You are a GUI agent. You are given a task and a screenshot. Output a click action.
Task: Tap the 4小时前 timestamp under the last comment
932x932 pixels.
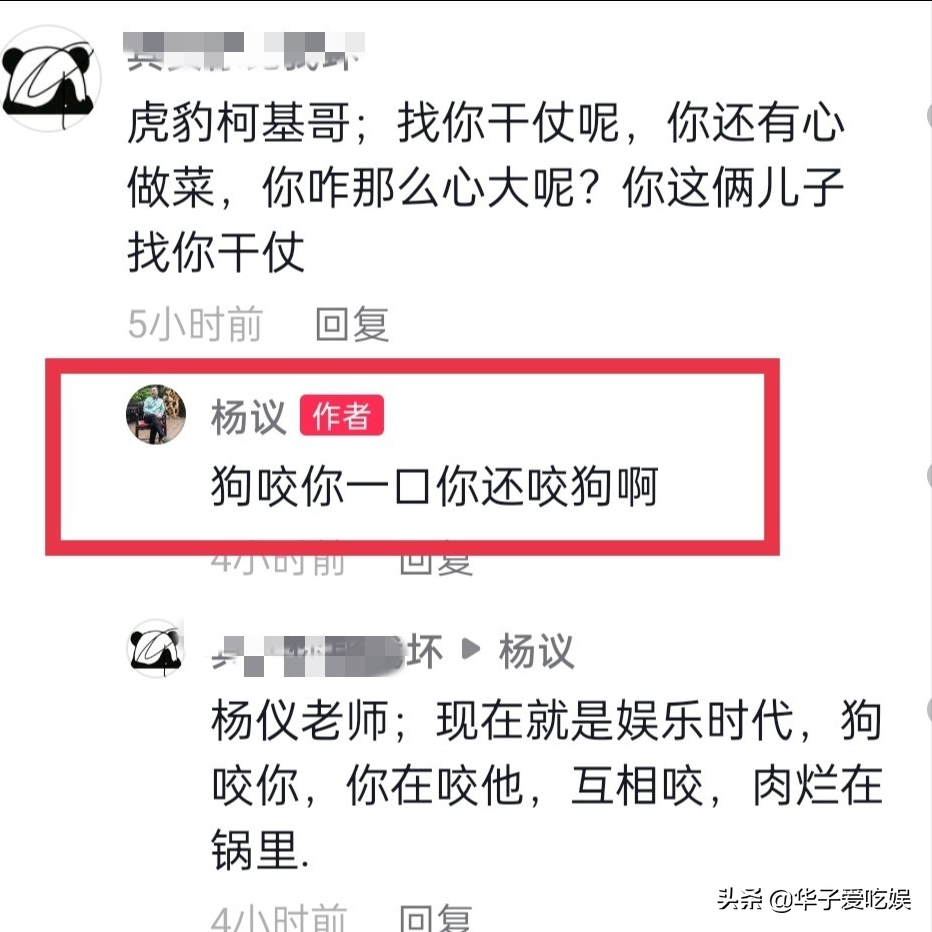(x=278, y=918)
